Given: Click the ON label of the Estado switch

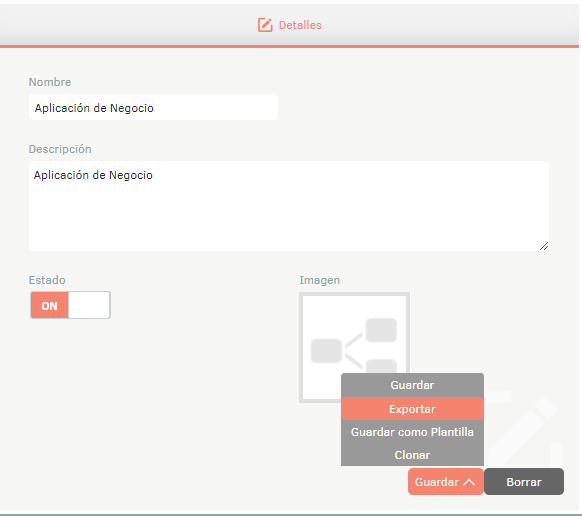Looking at the screenshot, I should tap(49, 306).
